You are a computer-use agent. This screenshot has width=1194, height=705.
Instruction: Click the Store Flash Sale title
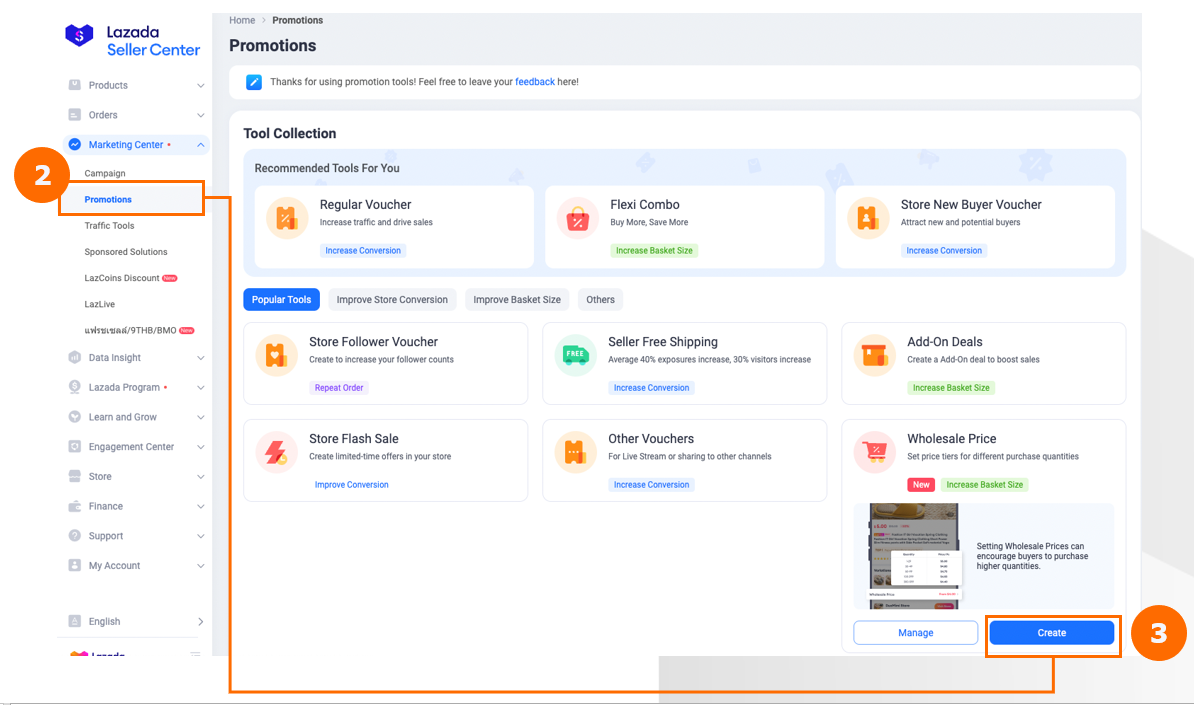coord(353,439)
